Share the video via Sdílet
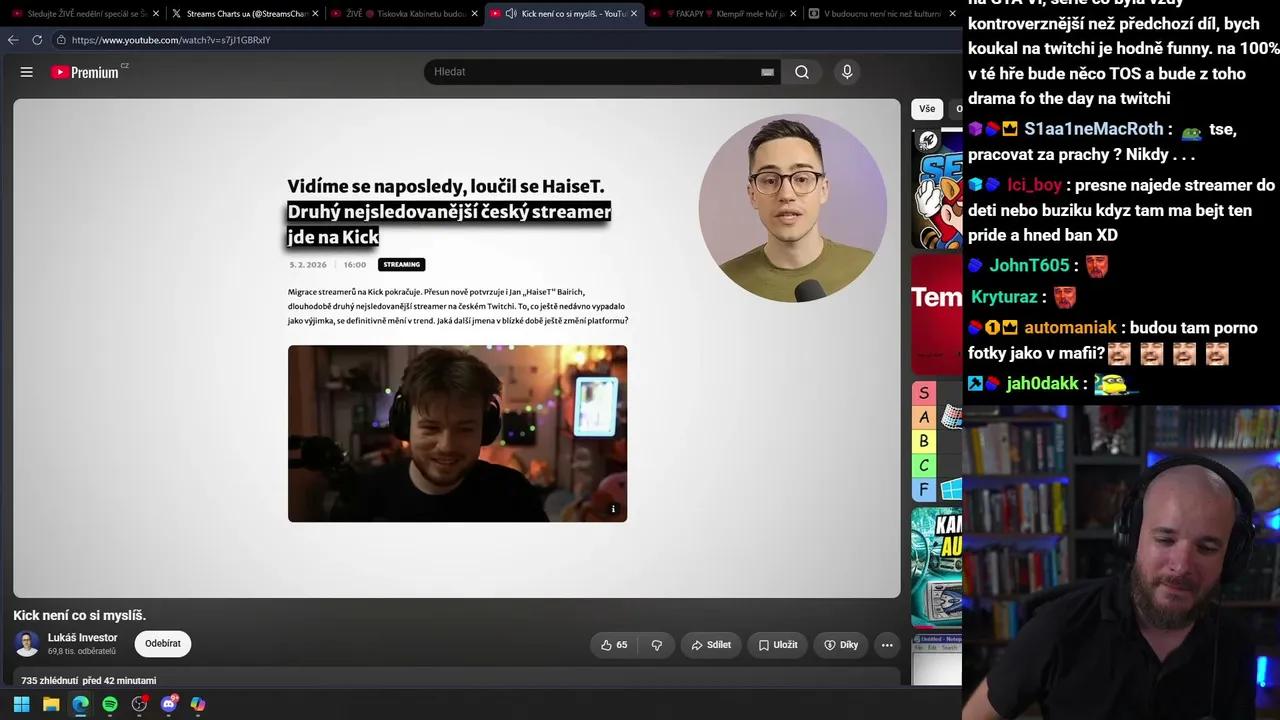 [711, 645]
